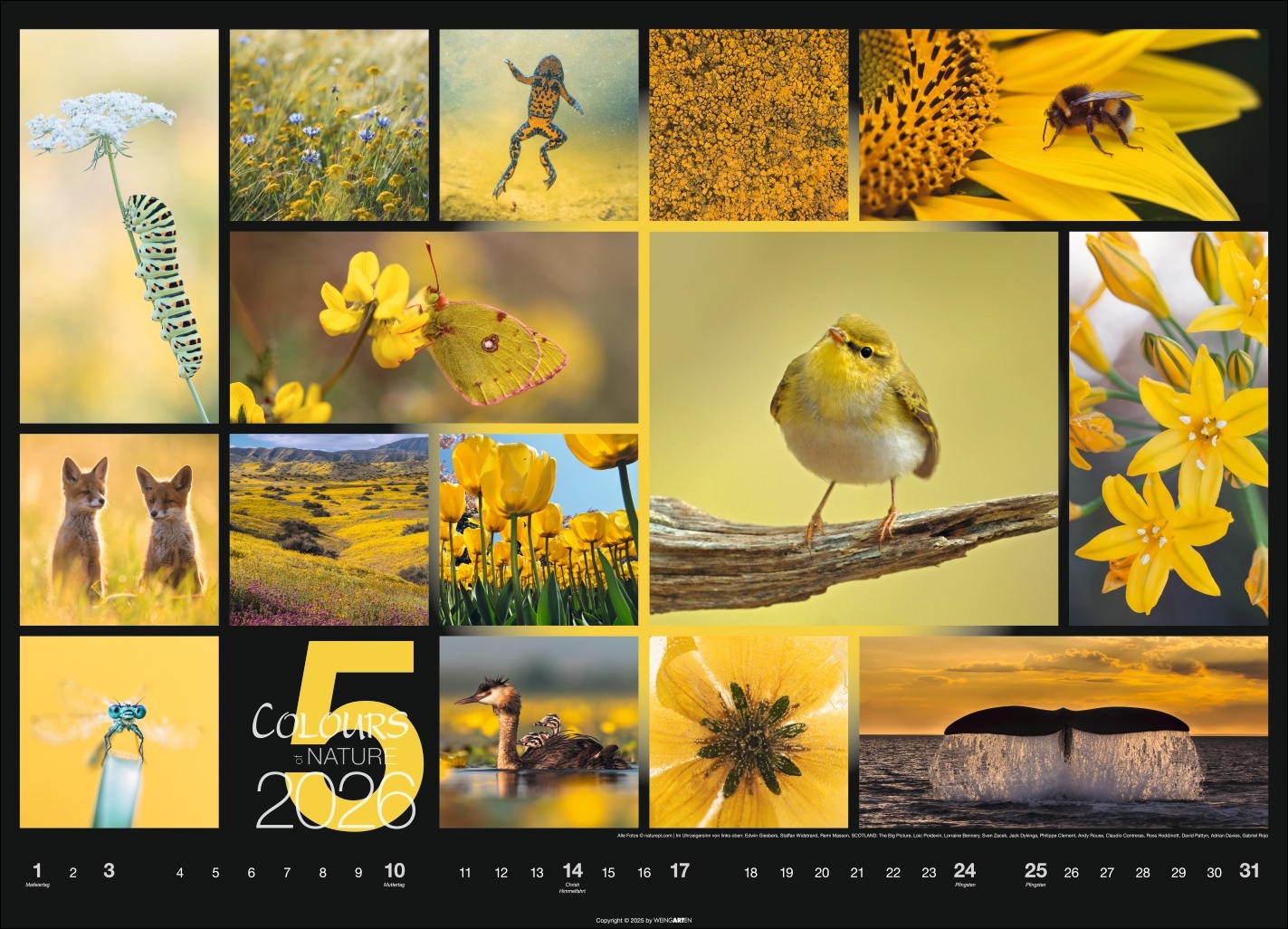Click day 2 in the date row

click(x=73, y=873)
